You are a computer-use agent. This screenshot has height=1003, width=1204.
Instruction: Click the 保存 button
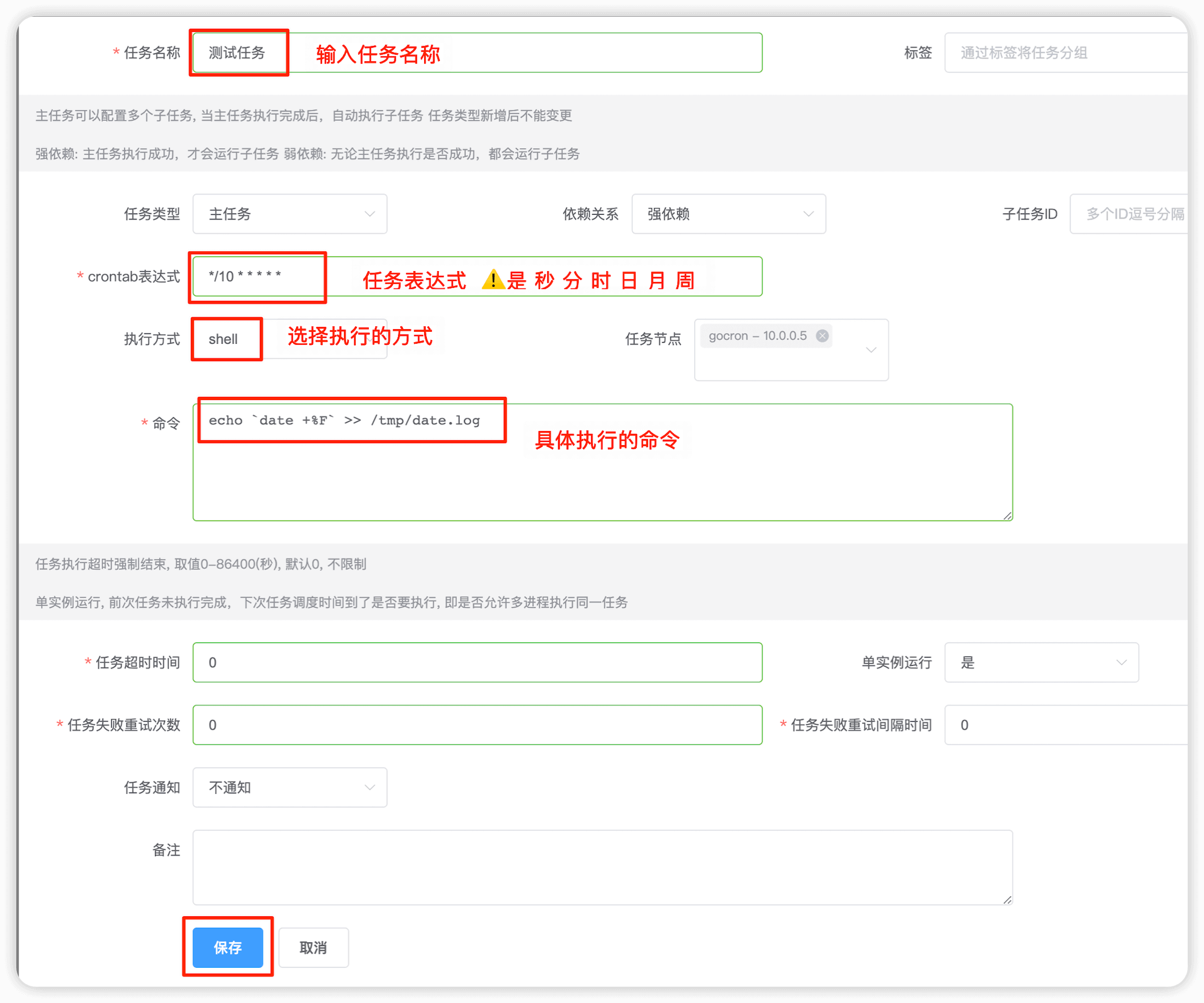[x=228, y=947]
